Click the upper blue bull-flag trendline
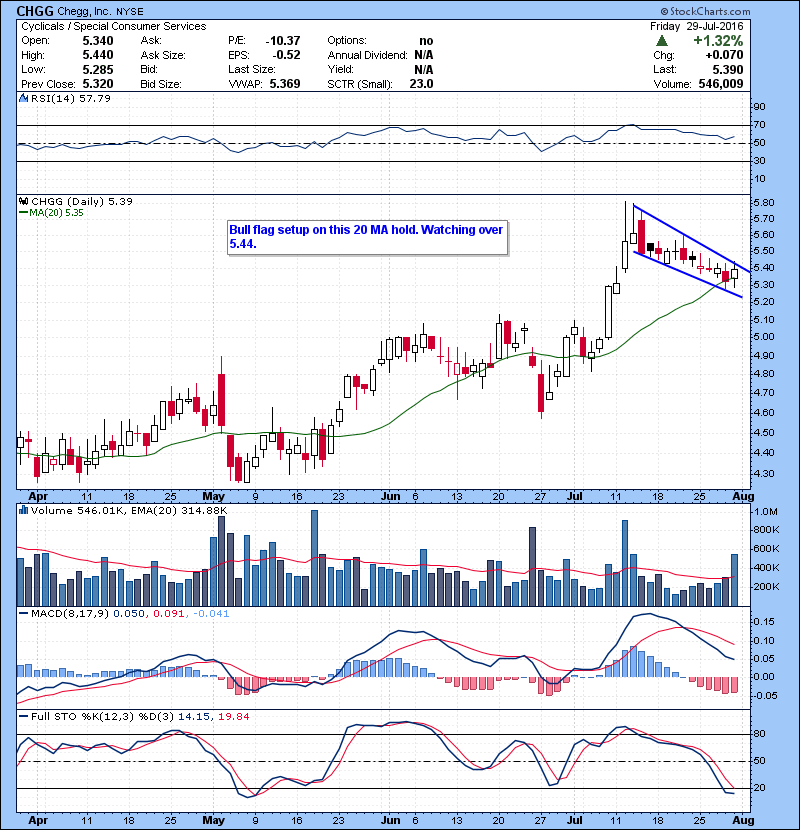 coord(691,238)
